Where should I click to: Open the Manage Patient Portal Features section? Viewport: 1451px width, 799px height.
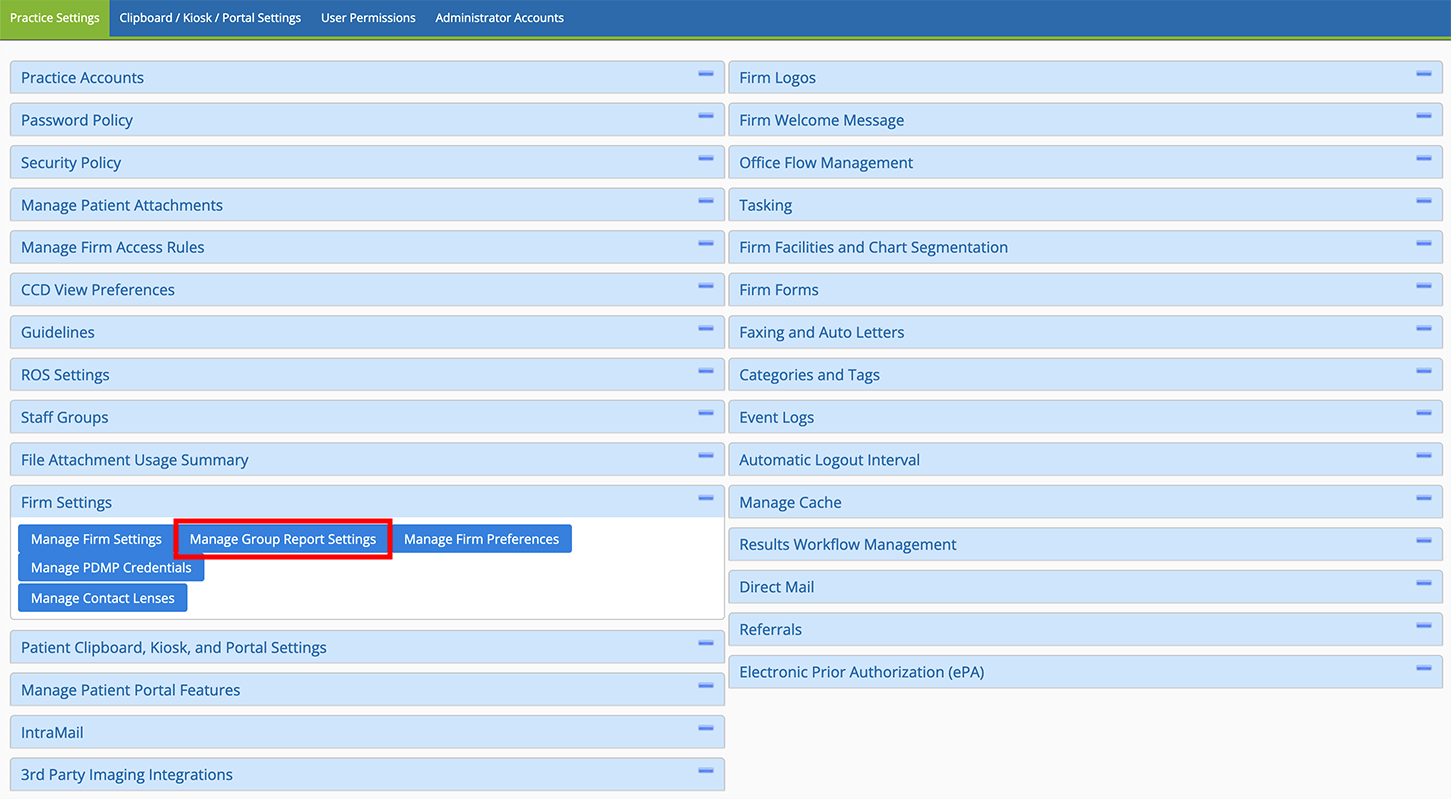(130, 690)
